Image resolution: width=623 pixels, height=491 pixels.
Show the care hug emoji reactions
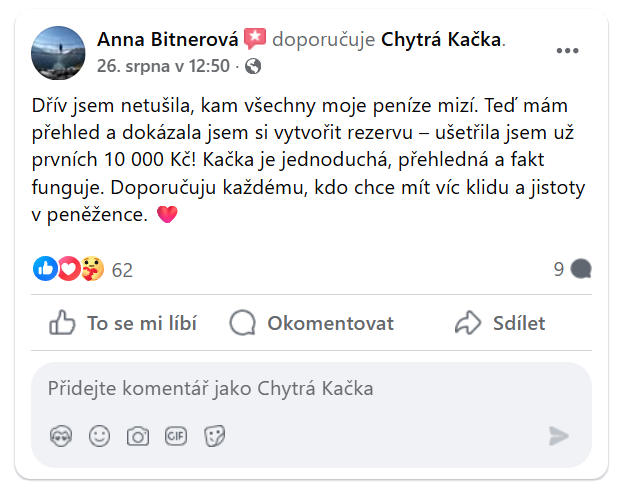click(x=92, y=269)
